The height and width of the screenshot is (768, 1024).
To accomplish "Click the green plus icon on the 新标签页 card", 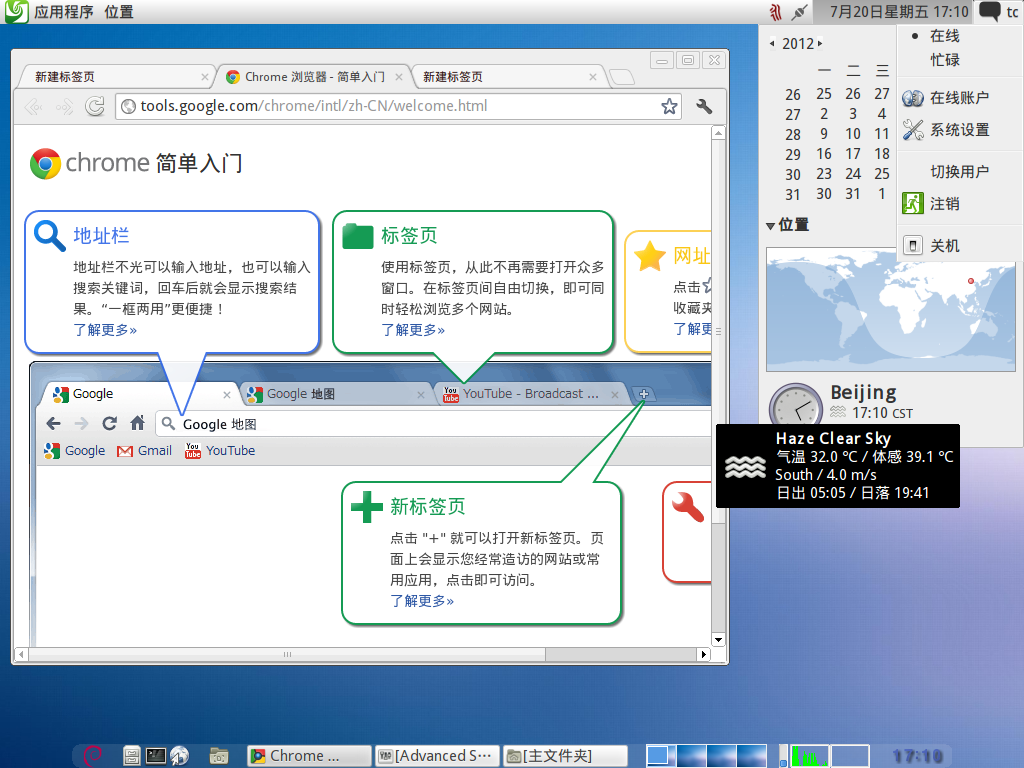I will tap(366, 507).
